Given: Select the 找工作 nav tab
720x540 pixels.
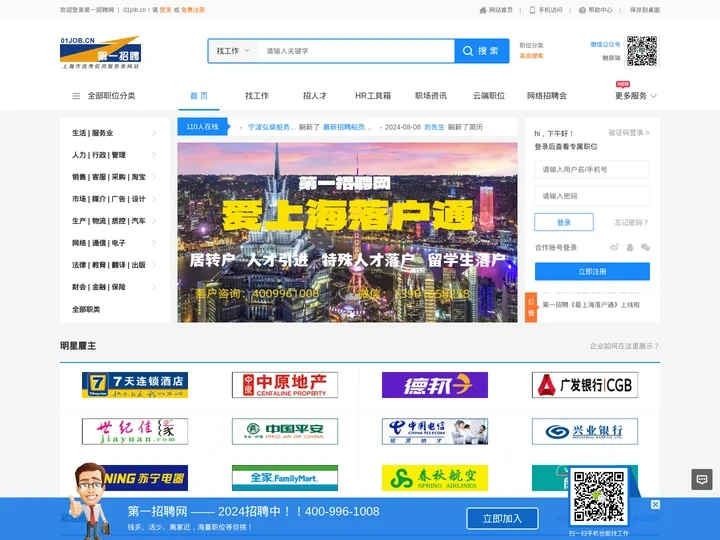Looking at the screenshot, I should pos(257,96).
